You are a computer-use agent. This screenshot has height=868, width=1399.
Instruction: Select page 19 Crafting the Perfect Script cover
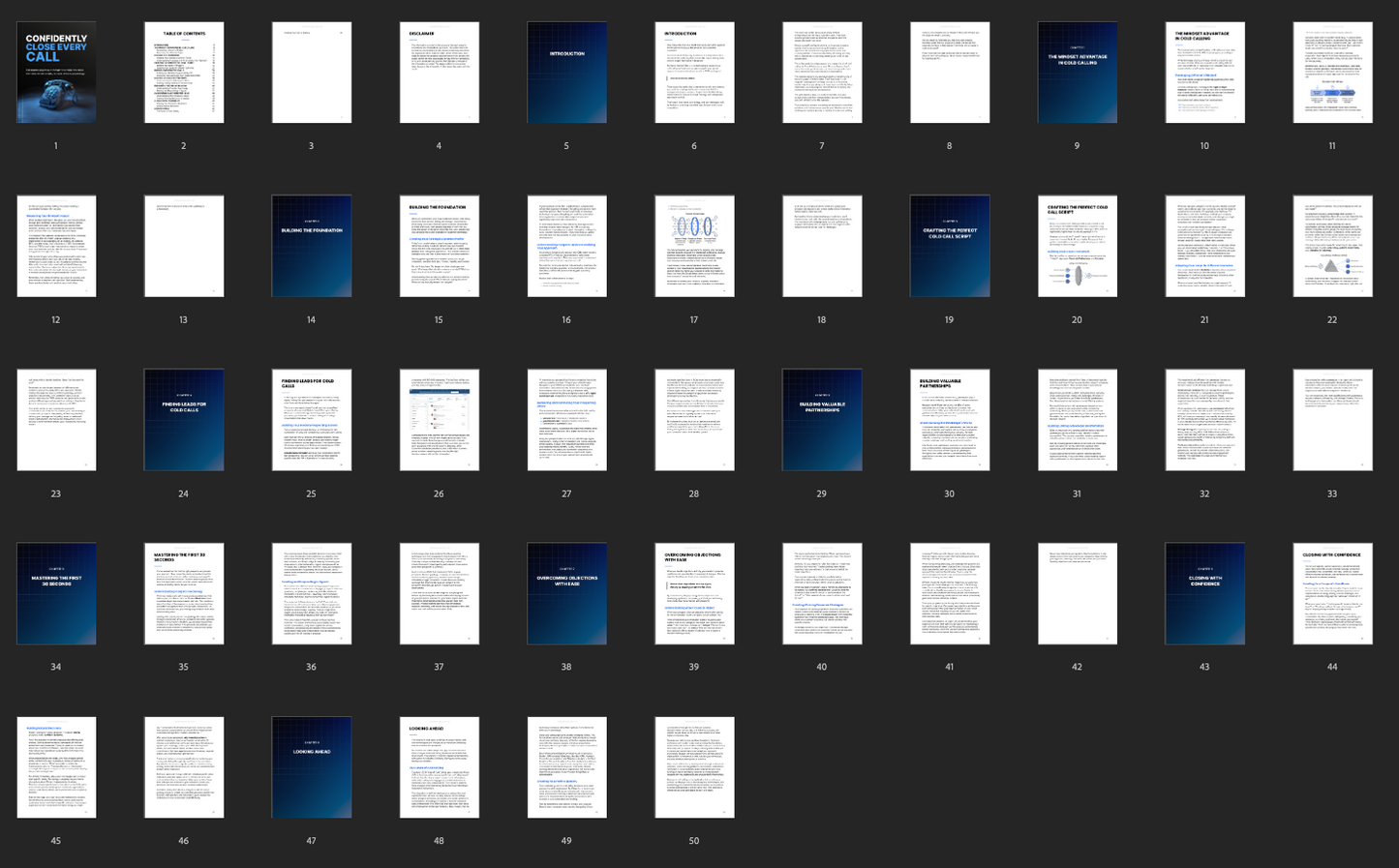coord(949,246)
